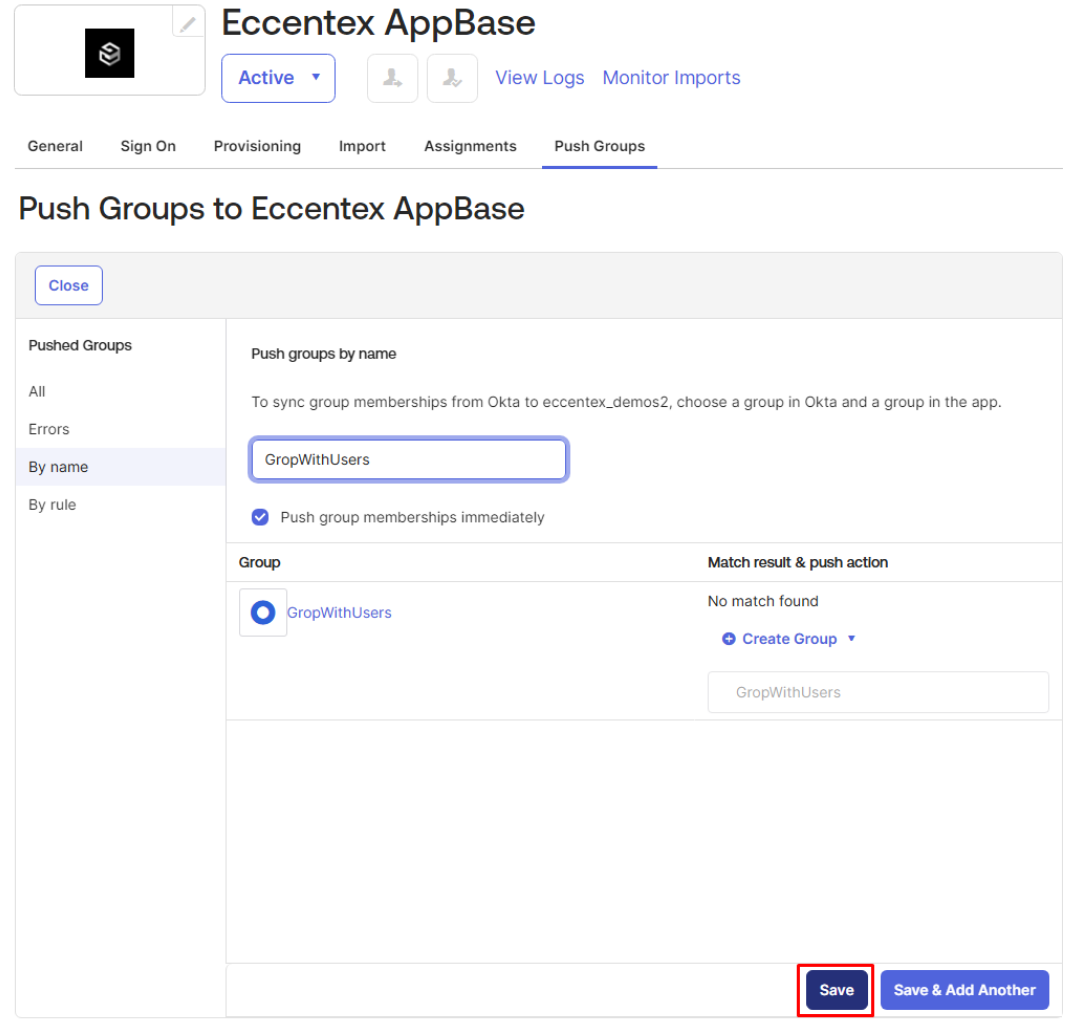This screenshot has width=1082, height=1030.
Task: Click the new group name text field
Action: pyautogui.click(x=878, y=692)
